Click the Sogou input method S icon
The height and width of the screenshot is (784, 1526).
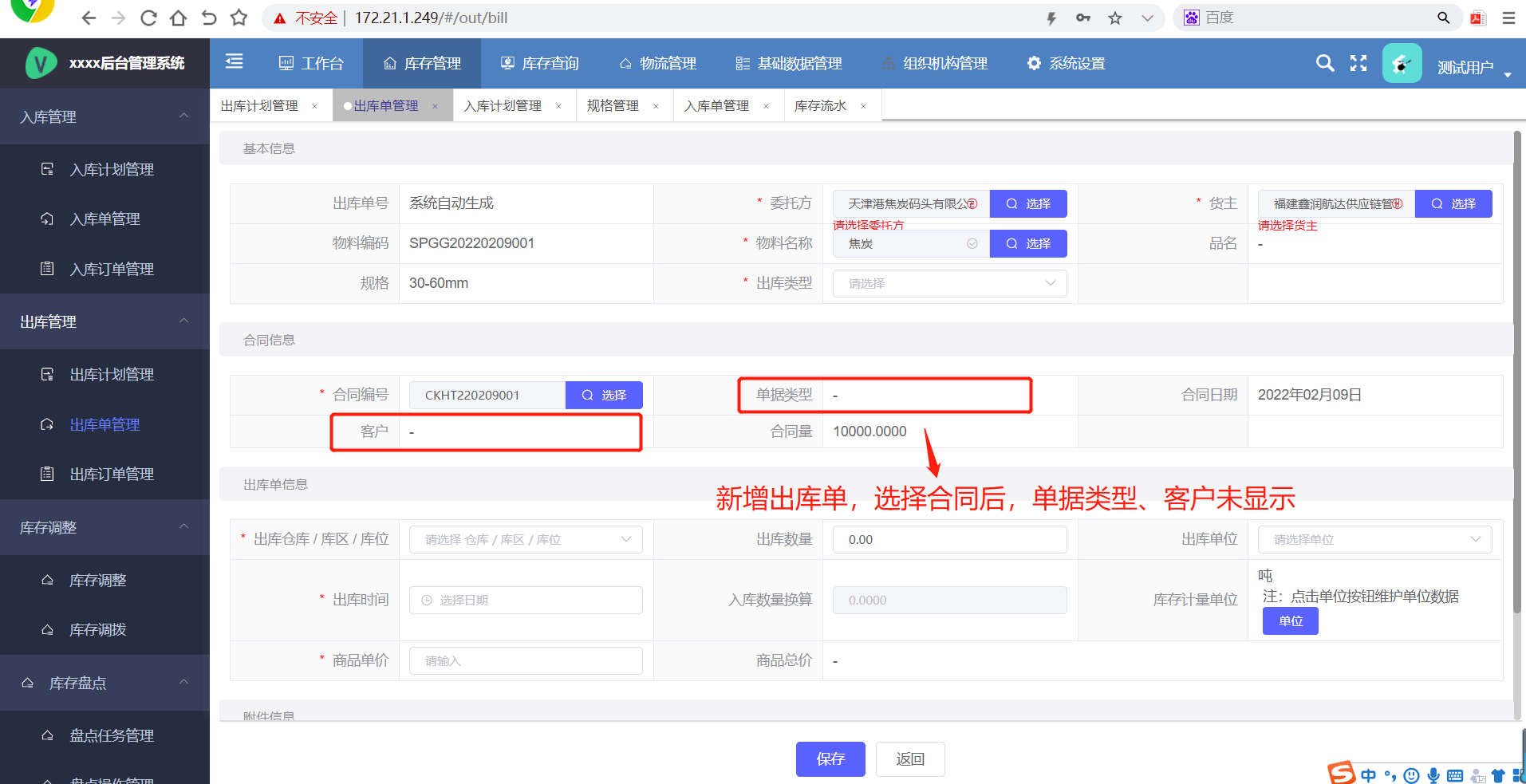tap(1341, 772)
